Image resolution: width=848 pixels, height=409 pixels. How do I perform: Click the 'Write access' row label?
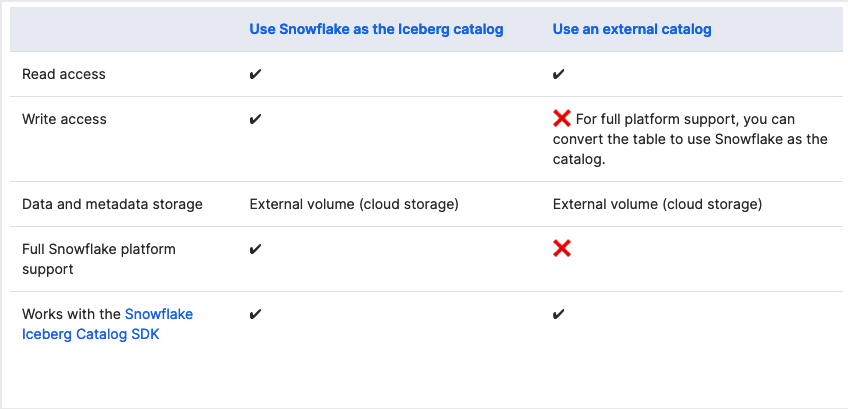click(x=64, y=119)
